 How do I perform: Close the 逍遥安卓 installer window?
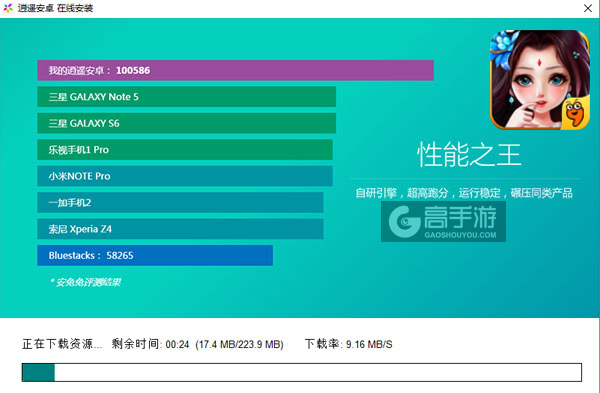coord(588,8)
